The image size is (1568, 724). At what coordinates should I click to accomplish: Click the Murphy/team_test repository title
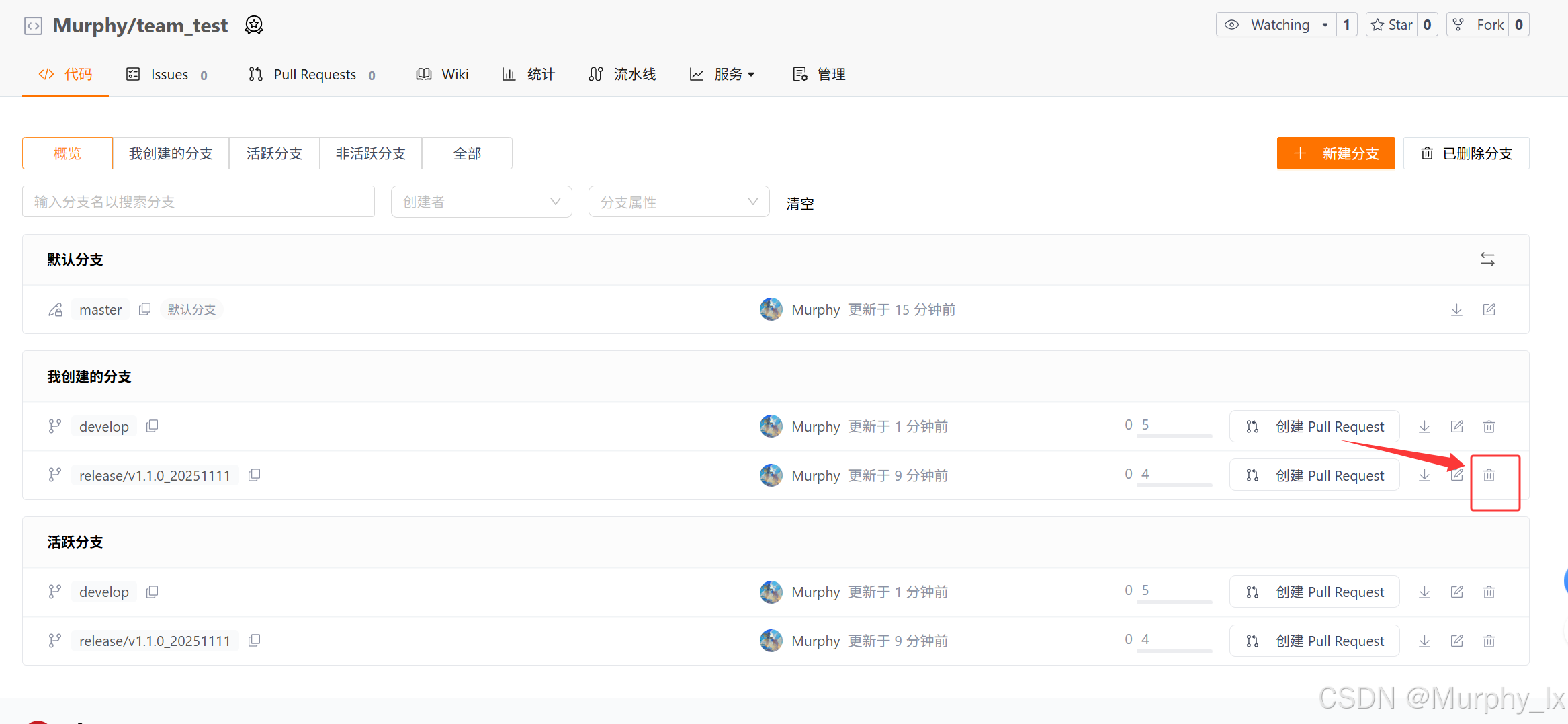coord(140,26)
